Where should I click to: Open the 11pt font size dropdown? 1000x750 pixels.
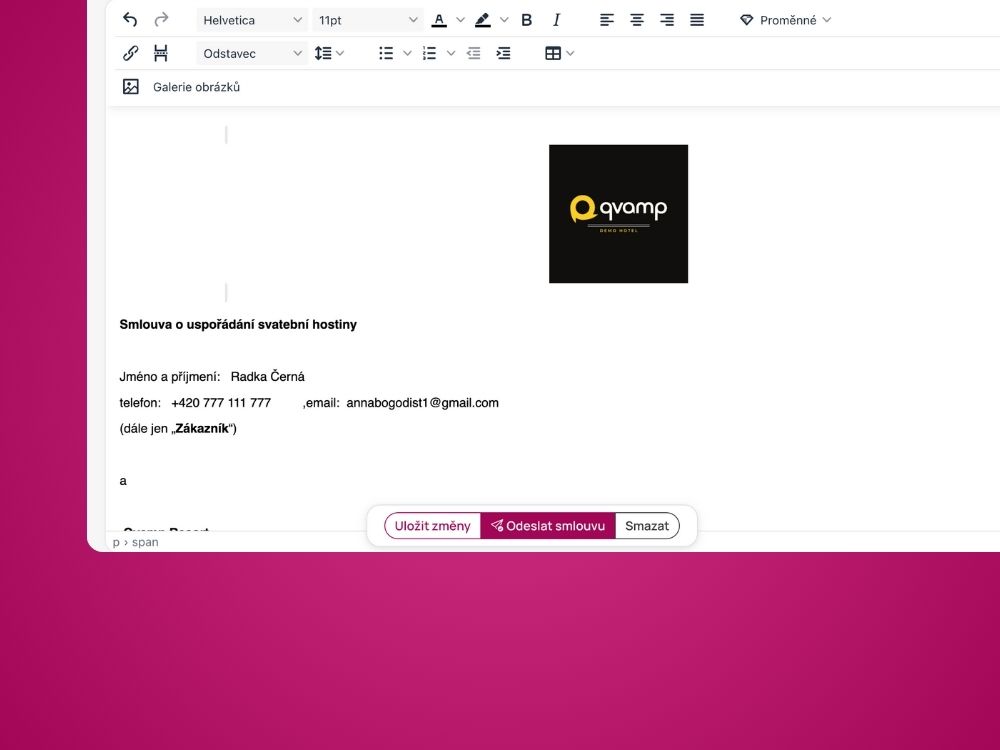pyautogui.click(x=368, y=20)
